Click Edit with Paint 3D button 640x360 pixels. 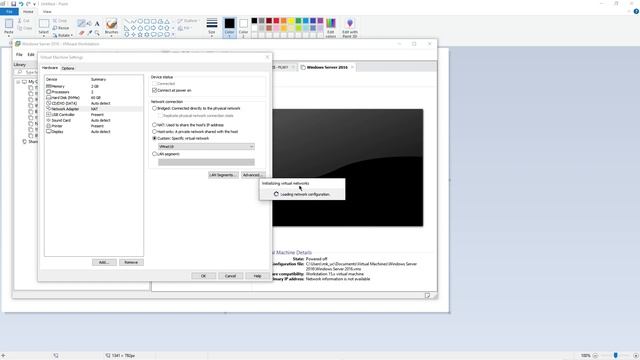pos(350,27)
